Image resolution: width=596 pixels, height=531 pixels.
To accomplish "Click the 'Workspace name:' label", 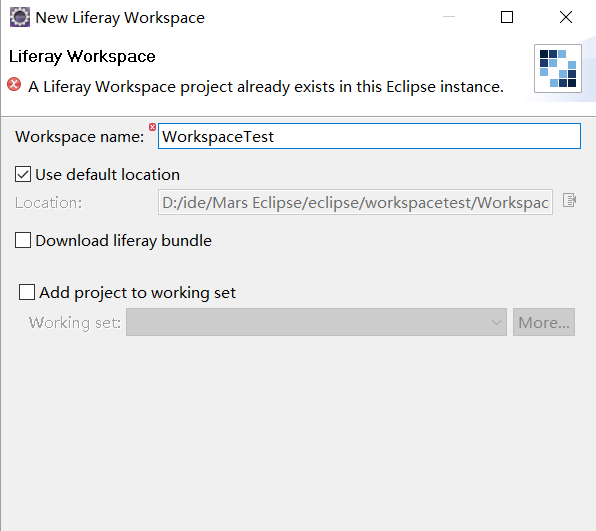I will (x=80, y=136).
